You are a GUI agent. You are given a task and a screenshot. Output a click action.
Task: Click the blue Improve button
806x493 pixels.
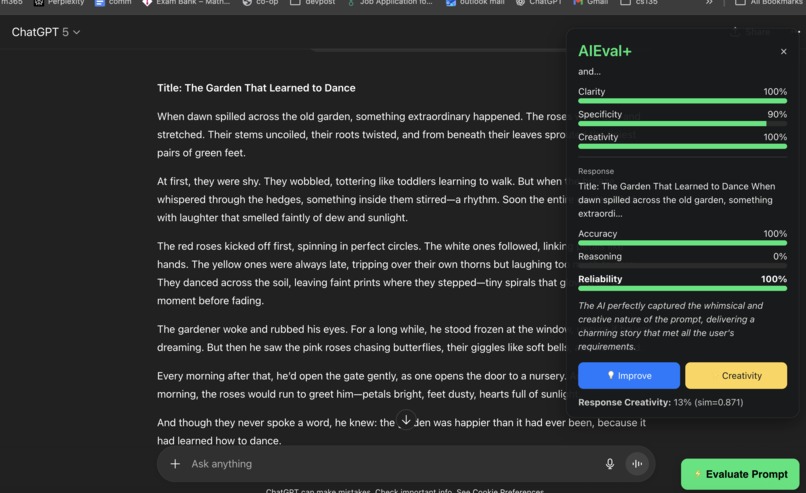[x=629, y=375]
